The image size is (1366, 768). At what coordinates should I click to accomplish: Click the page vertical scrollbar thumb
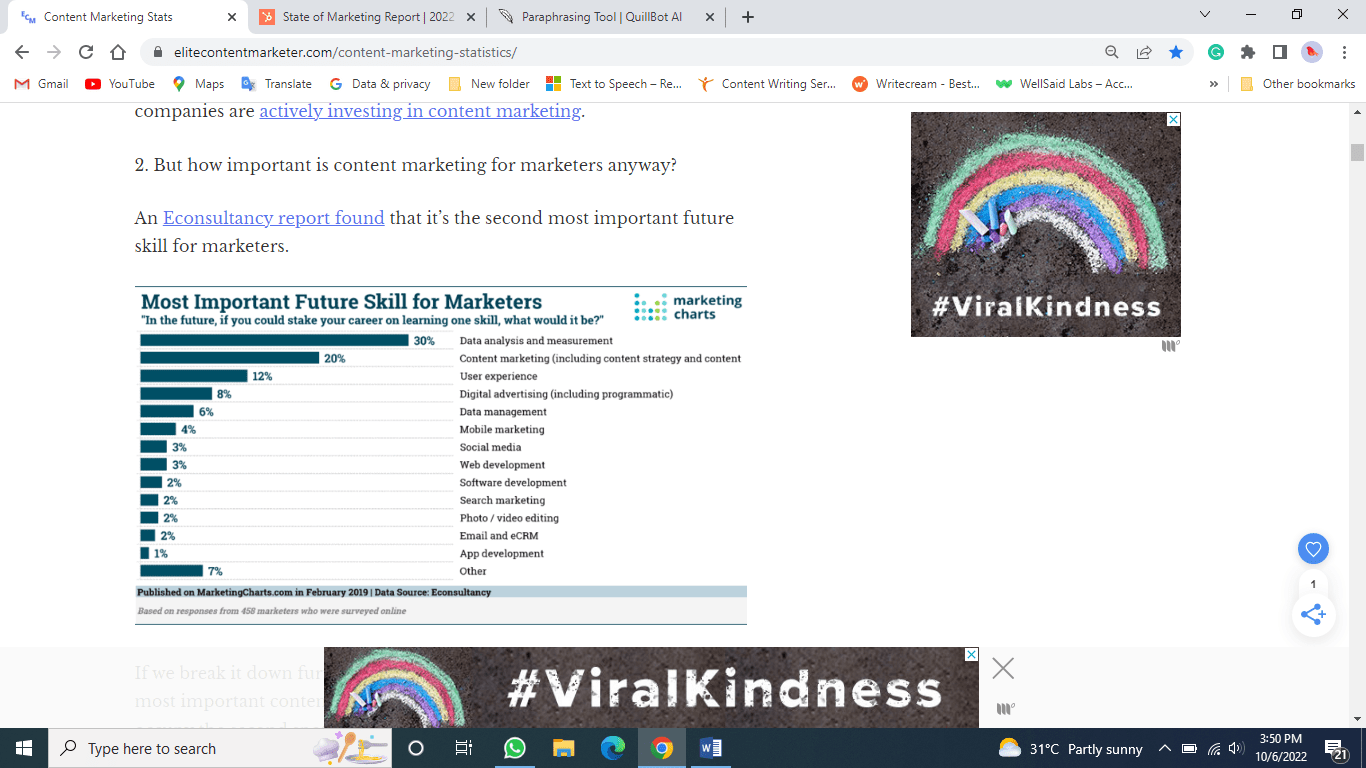(1357, 152)
